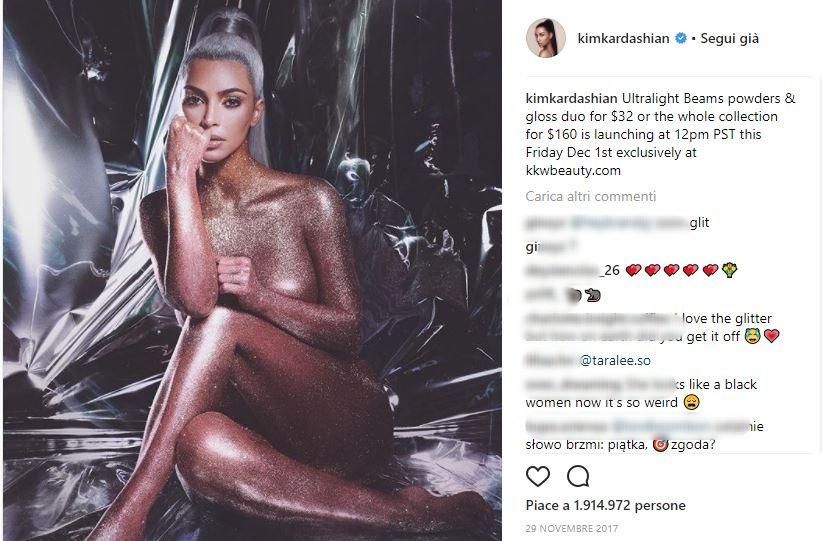Screen dimensions: 822x541
Task: Toggle the 'Segui già' following button
Action: pos(729,38)
